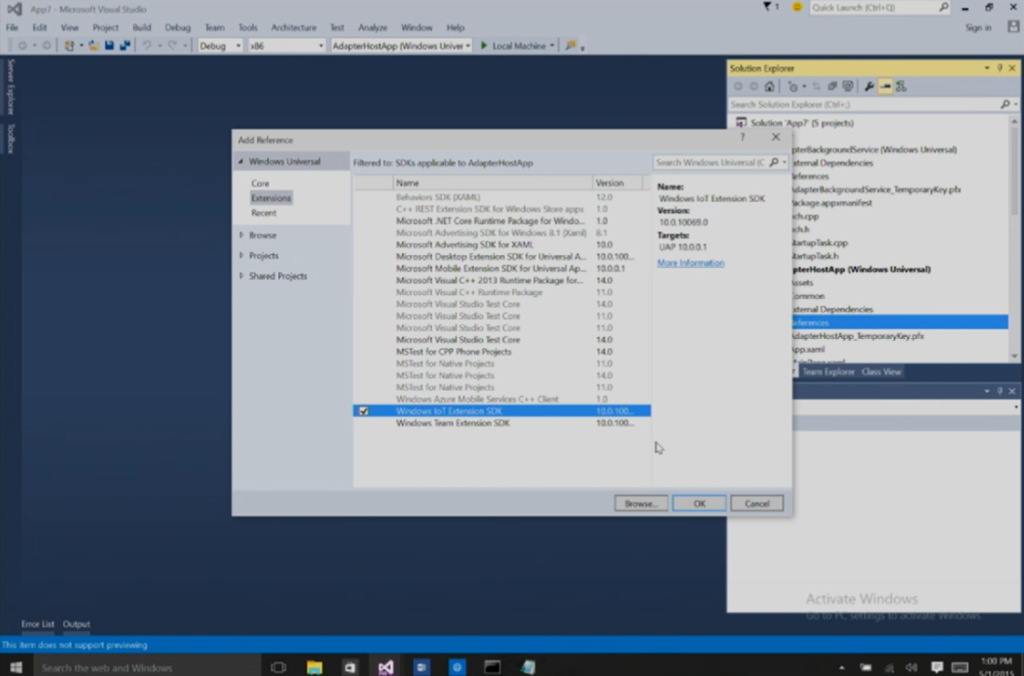Select Core under Windows Universal

(x=260, y=184)
